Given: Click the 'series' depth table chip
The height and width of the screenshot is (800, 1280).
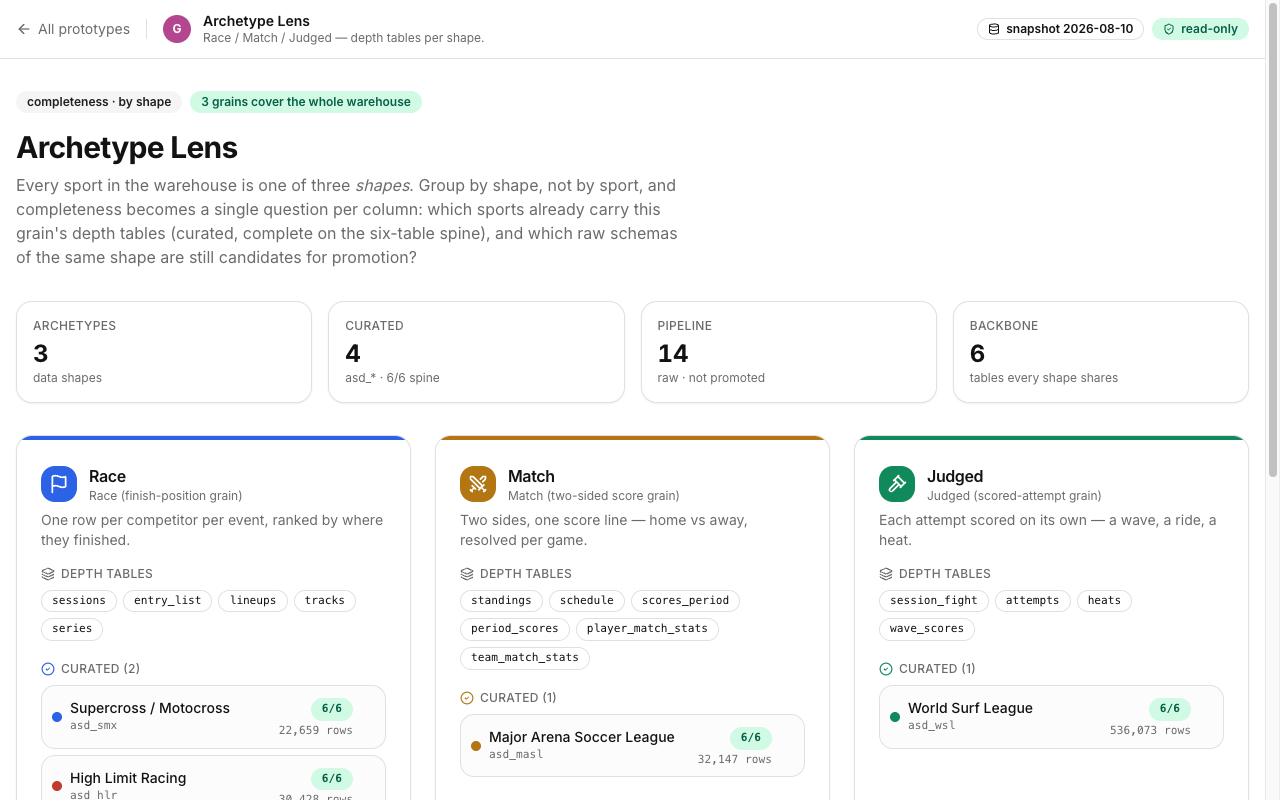Looking at the screenshot, I should click(72, 629).
